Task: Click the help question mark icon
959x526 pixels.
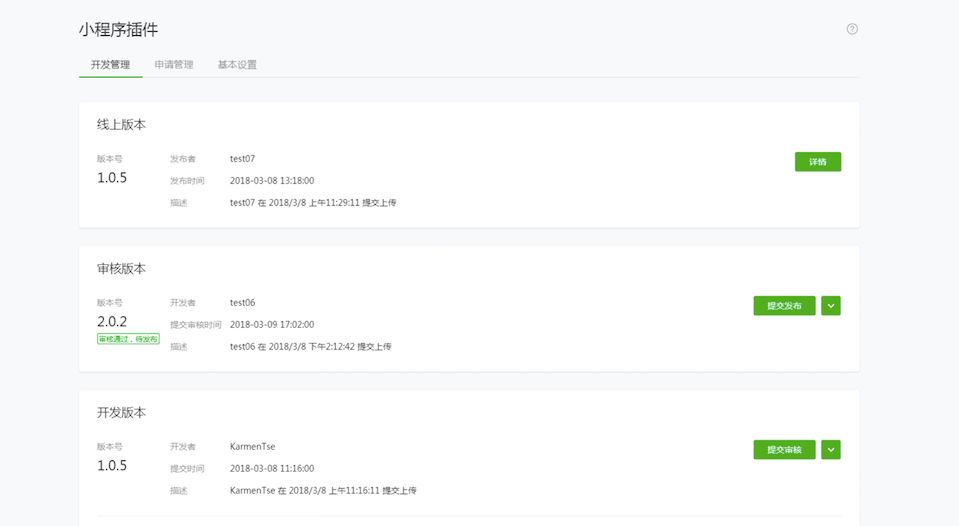Action: coord(852,29)
